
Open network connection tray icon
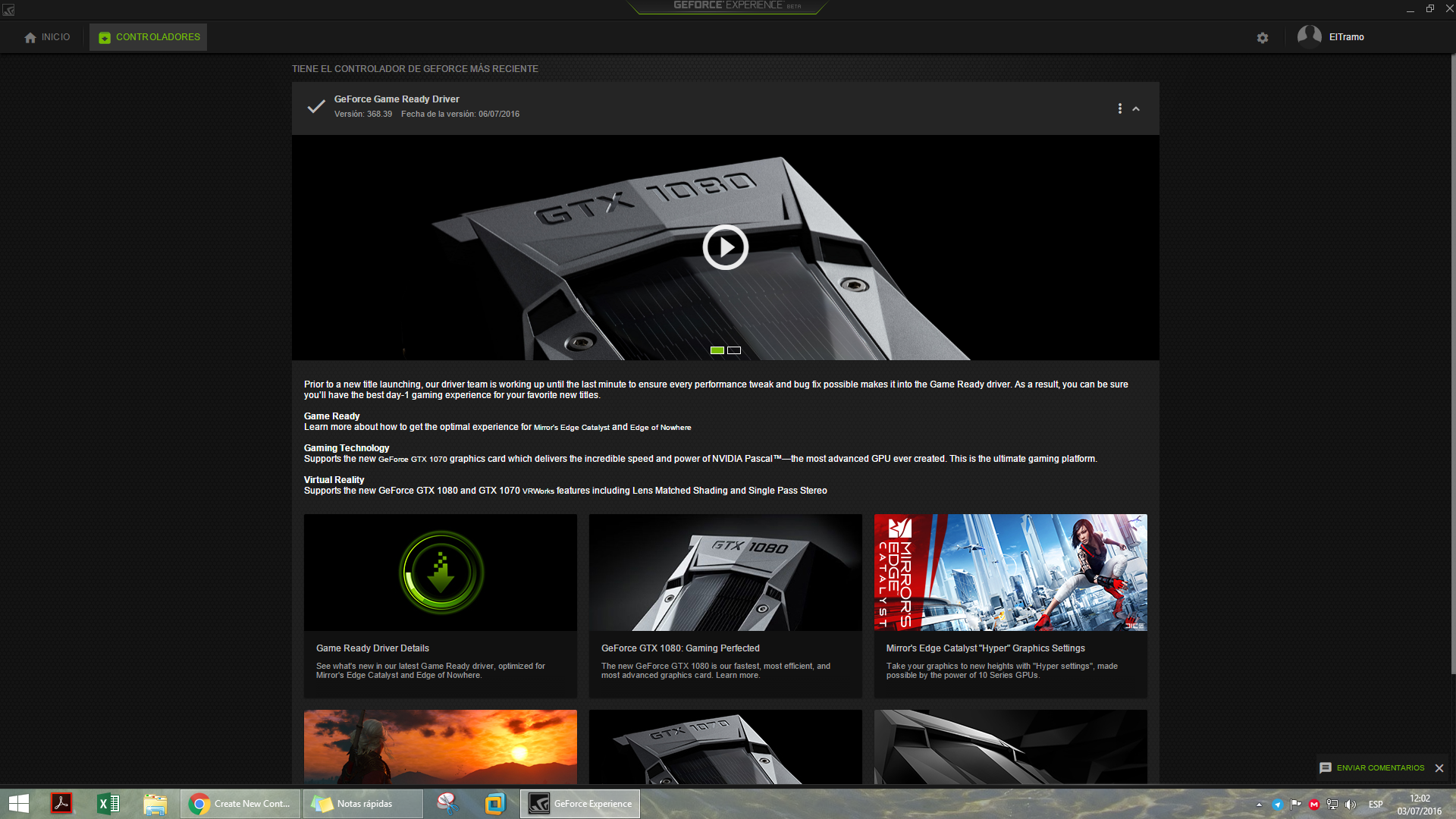1332,805
